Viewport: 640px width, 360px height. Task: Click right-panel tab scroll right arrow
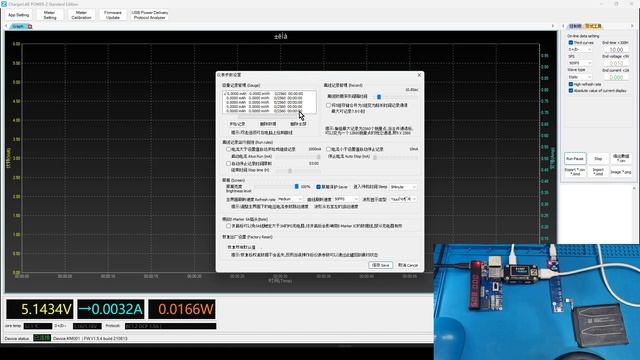632,26
